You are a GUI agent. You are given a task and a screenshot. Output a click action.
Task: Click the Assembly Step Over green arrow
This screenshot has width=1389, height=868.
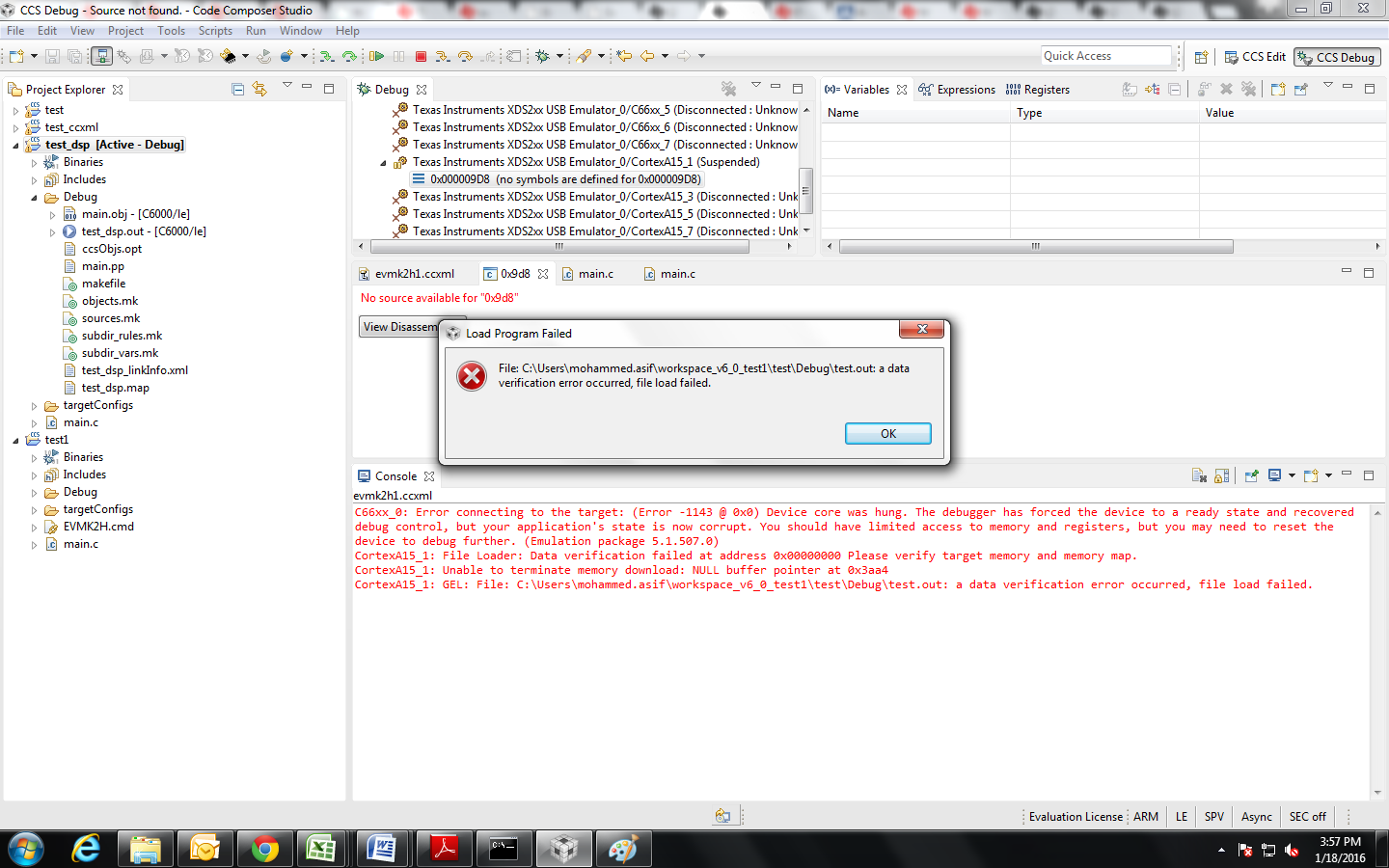[x=349, y=57]
